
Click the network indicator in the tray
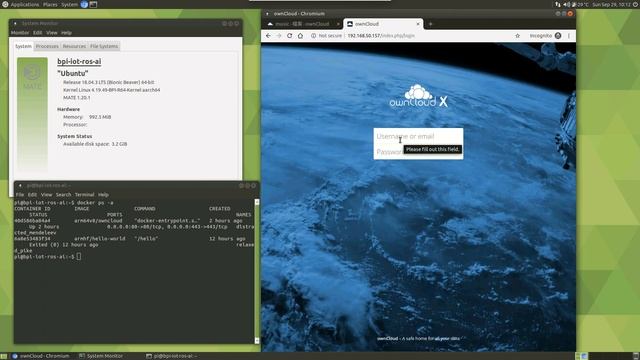tap(558, 4)
